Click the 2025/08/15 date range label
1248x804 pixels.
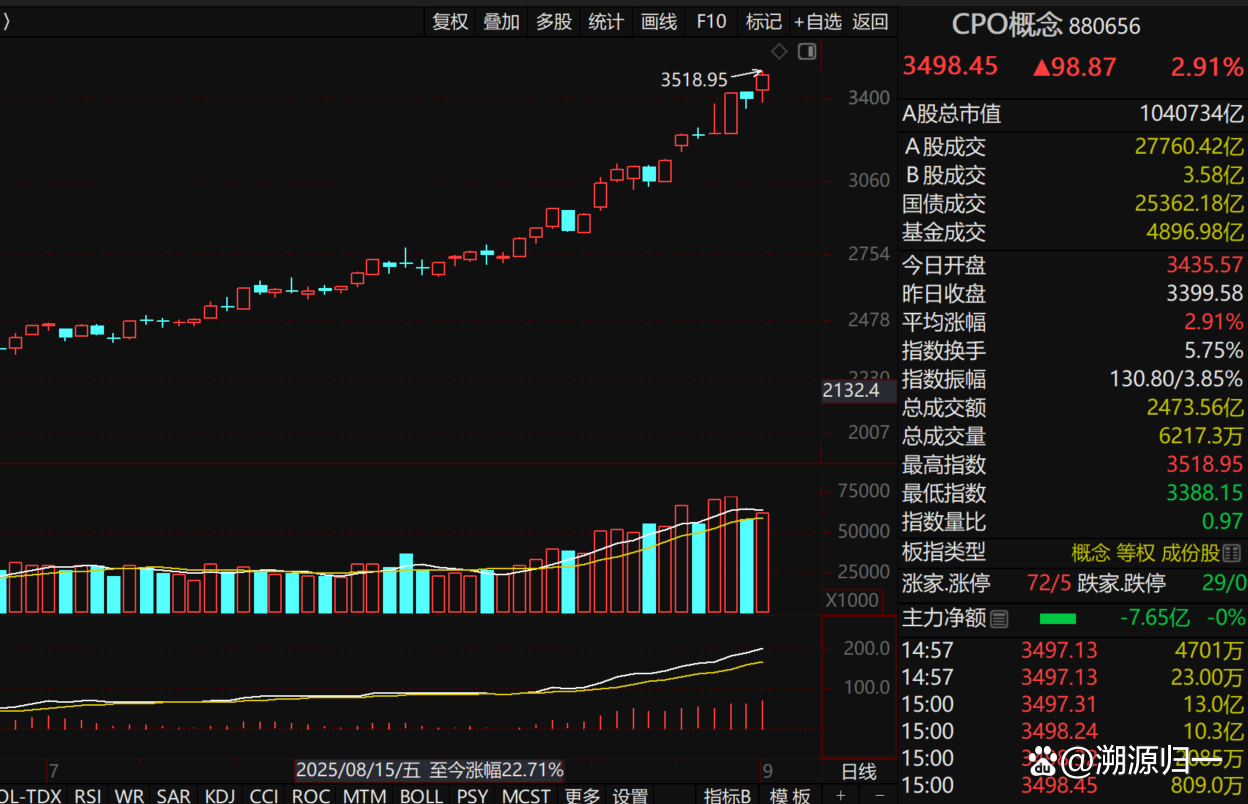(x=429, y=770)
